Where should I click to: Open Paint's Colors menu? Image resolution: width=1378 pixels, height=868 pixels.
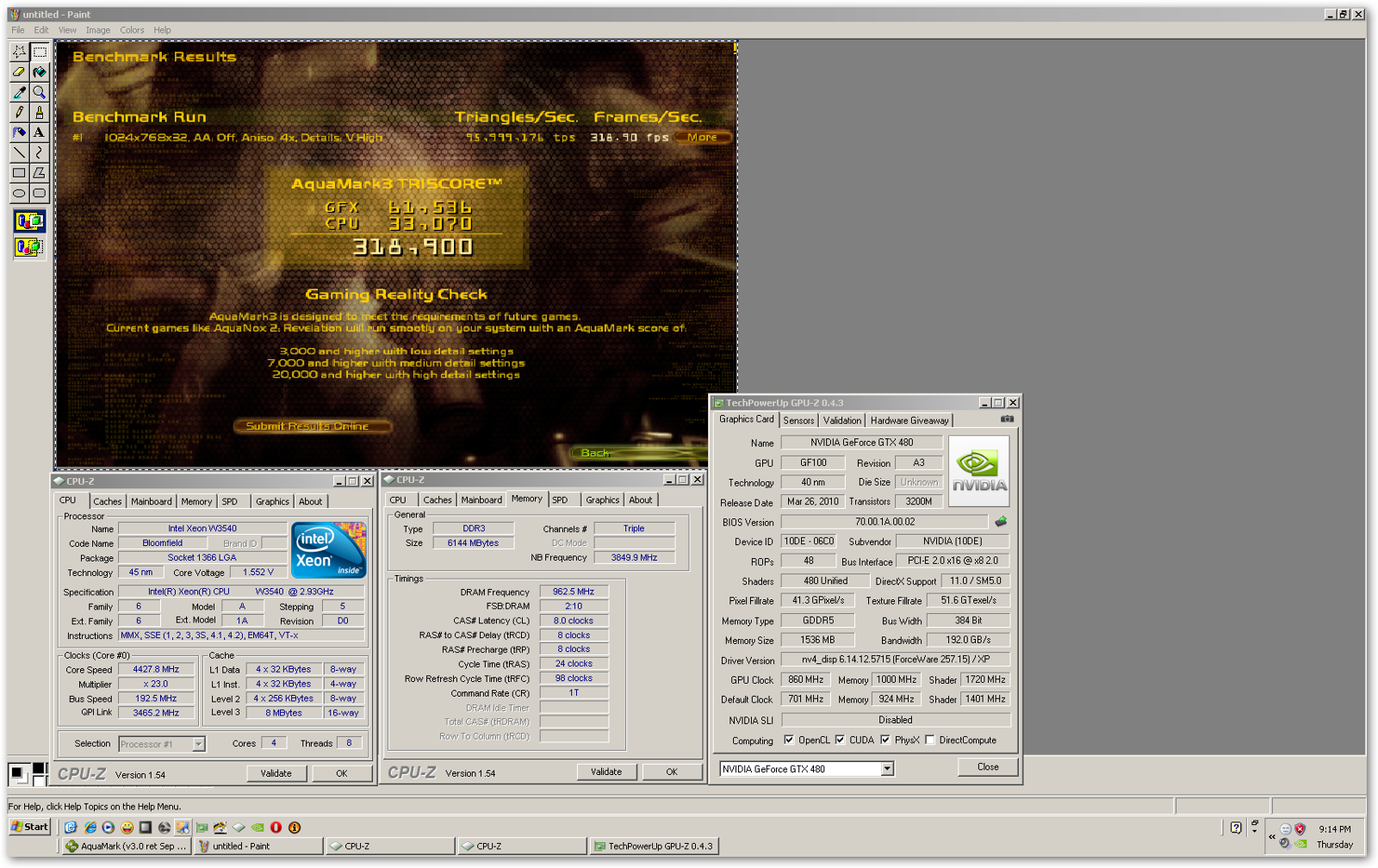[x=133, y=30]
